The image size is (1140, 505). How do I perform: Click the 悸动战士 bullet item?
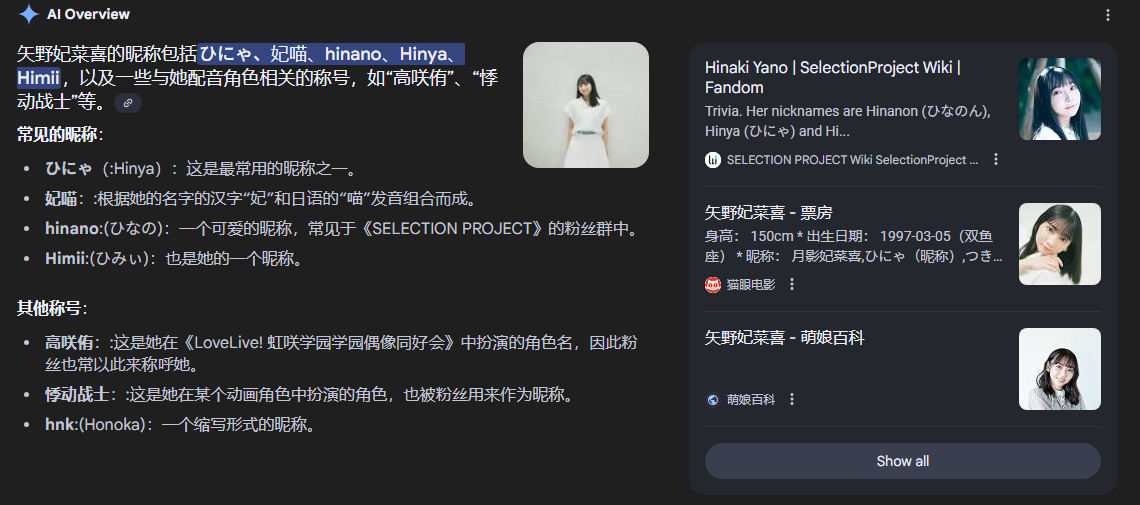click(x=310, y=395)
